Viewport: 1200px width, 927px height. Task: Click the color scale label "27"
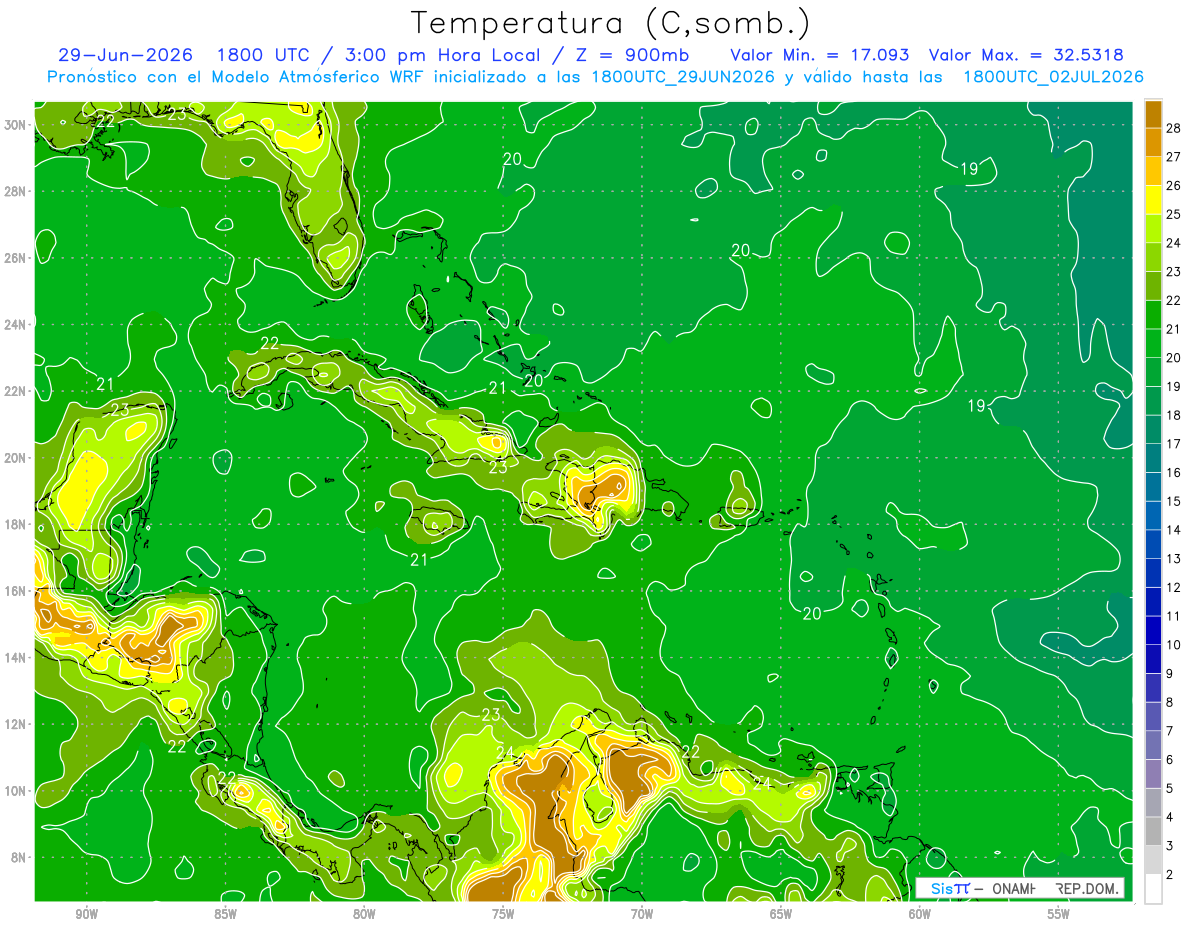click(x=1174, y=157)
